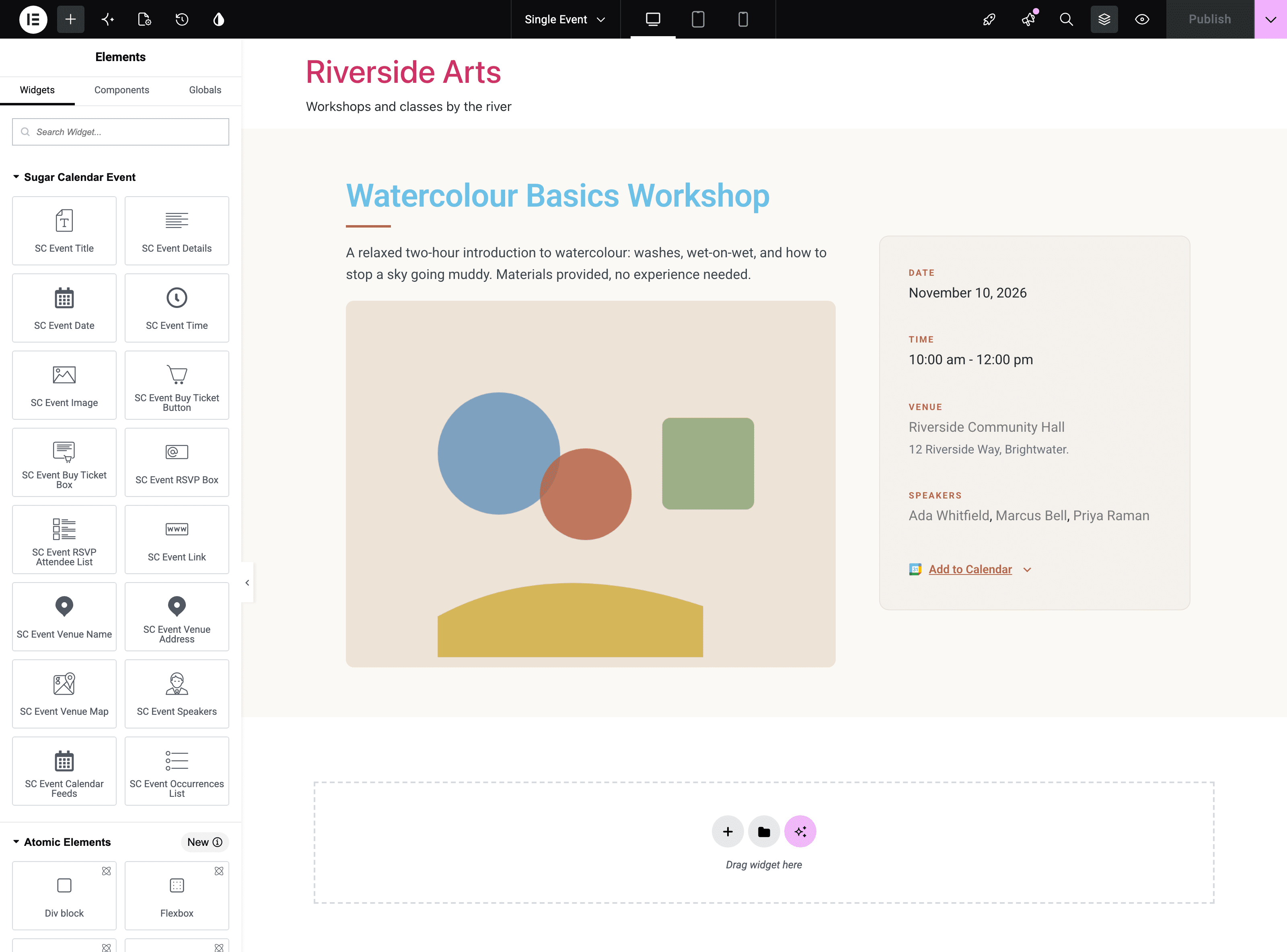Collapse the Sugar Calendar Event section

coord(74,177)
